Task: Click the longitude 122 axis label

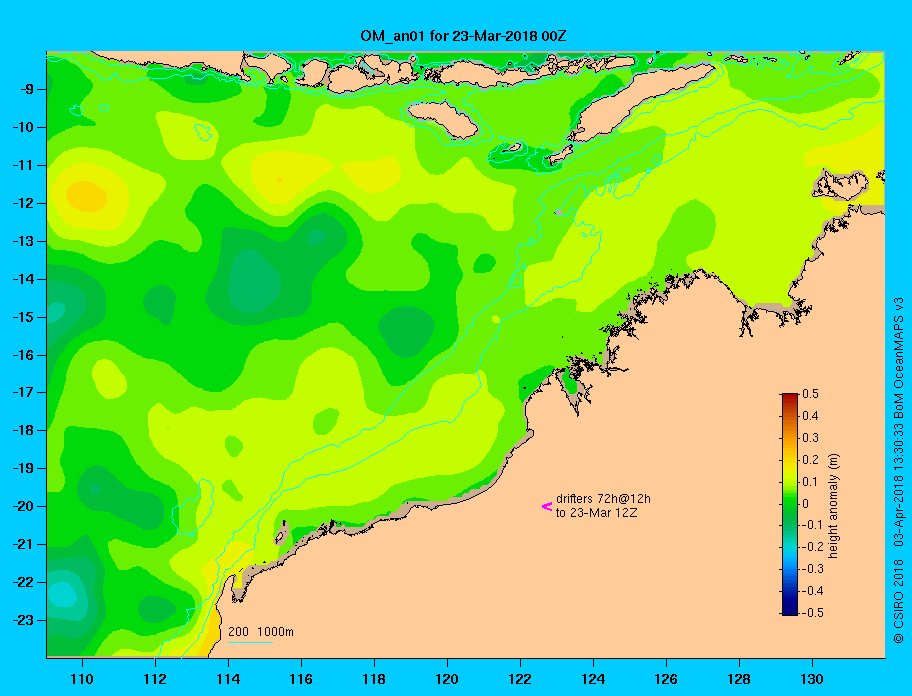Action: (x=520, y=679)
